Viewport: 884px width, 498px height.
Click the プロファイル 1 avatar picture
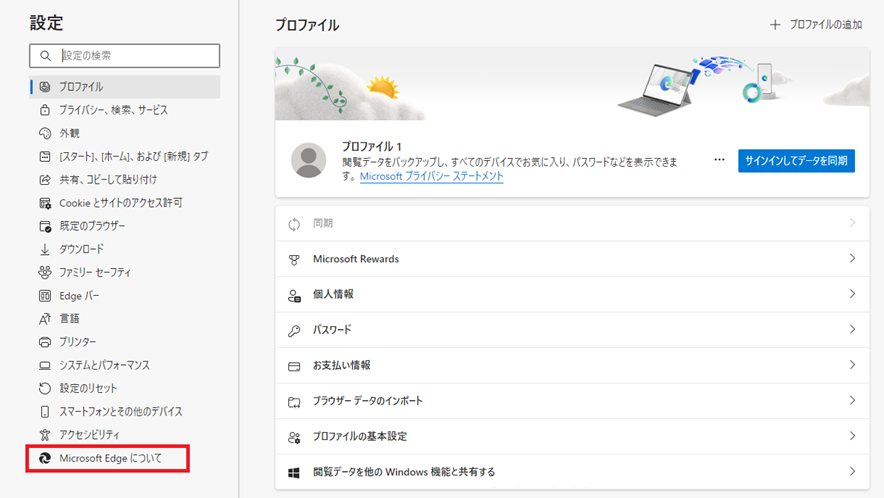[x=308, y=161]
